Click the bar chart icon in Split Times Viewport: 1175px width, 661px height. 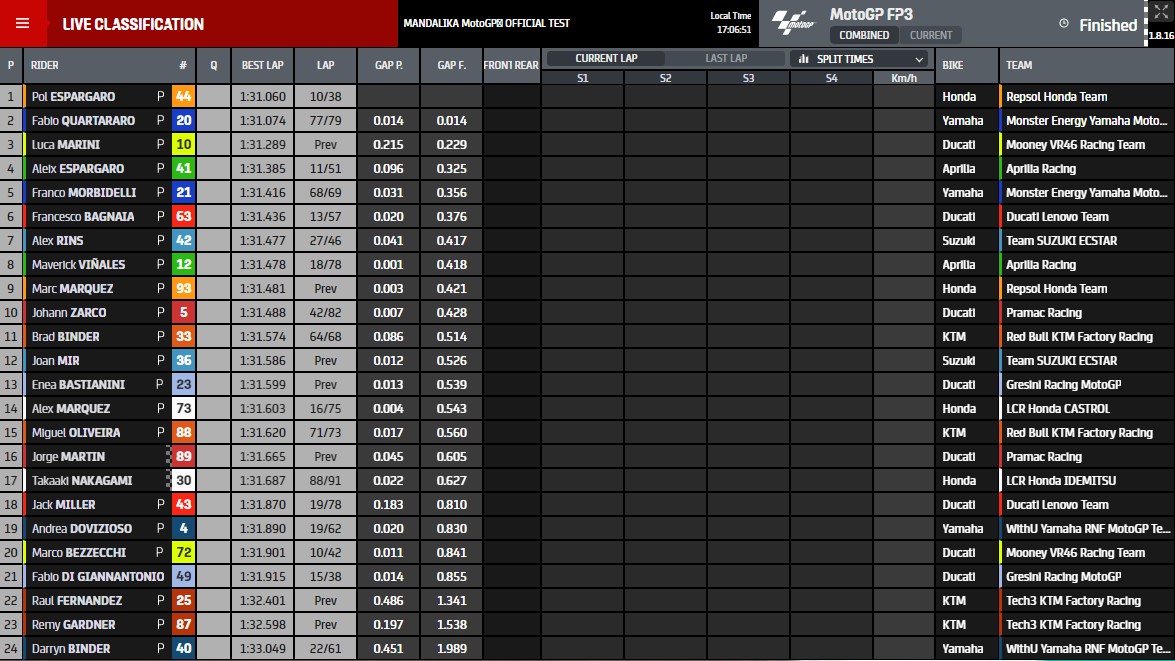803,58
